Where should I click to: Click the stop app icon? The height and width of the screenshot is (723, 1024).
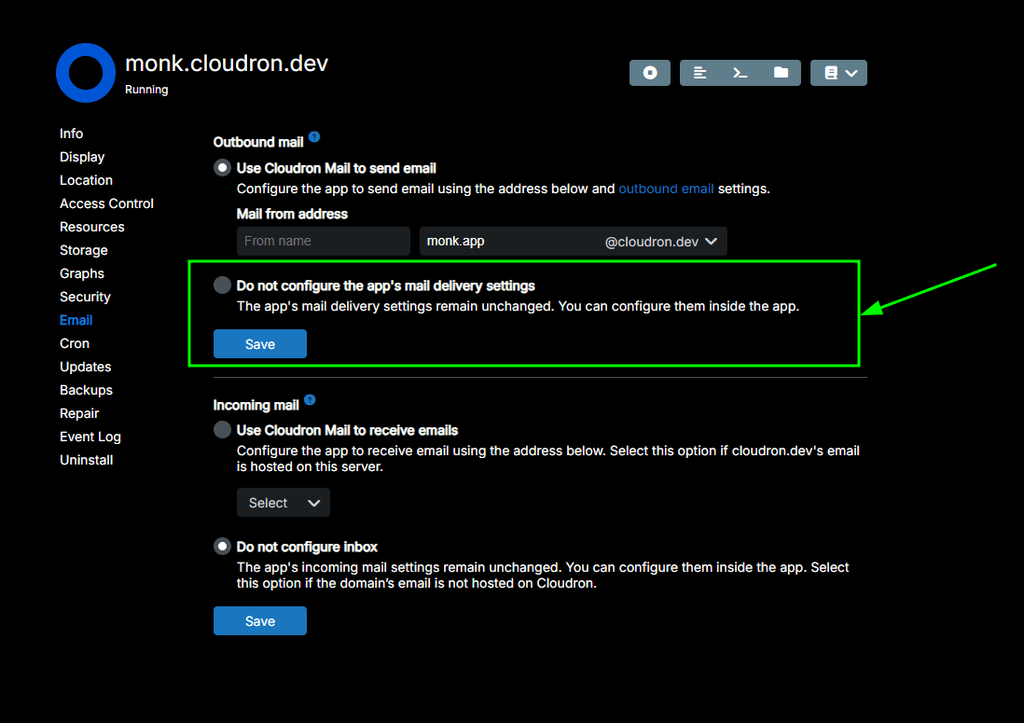coord(650,73)
